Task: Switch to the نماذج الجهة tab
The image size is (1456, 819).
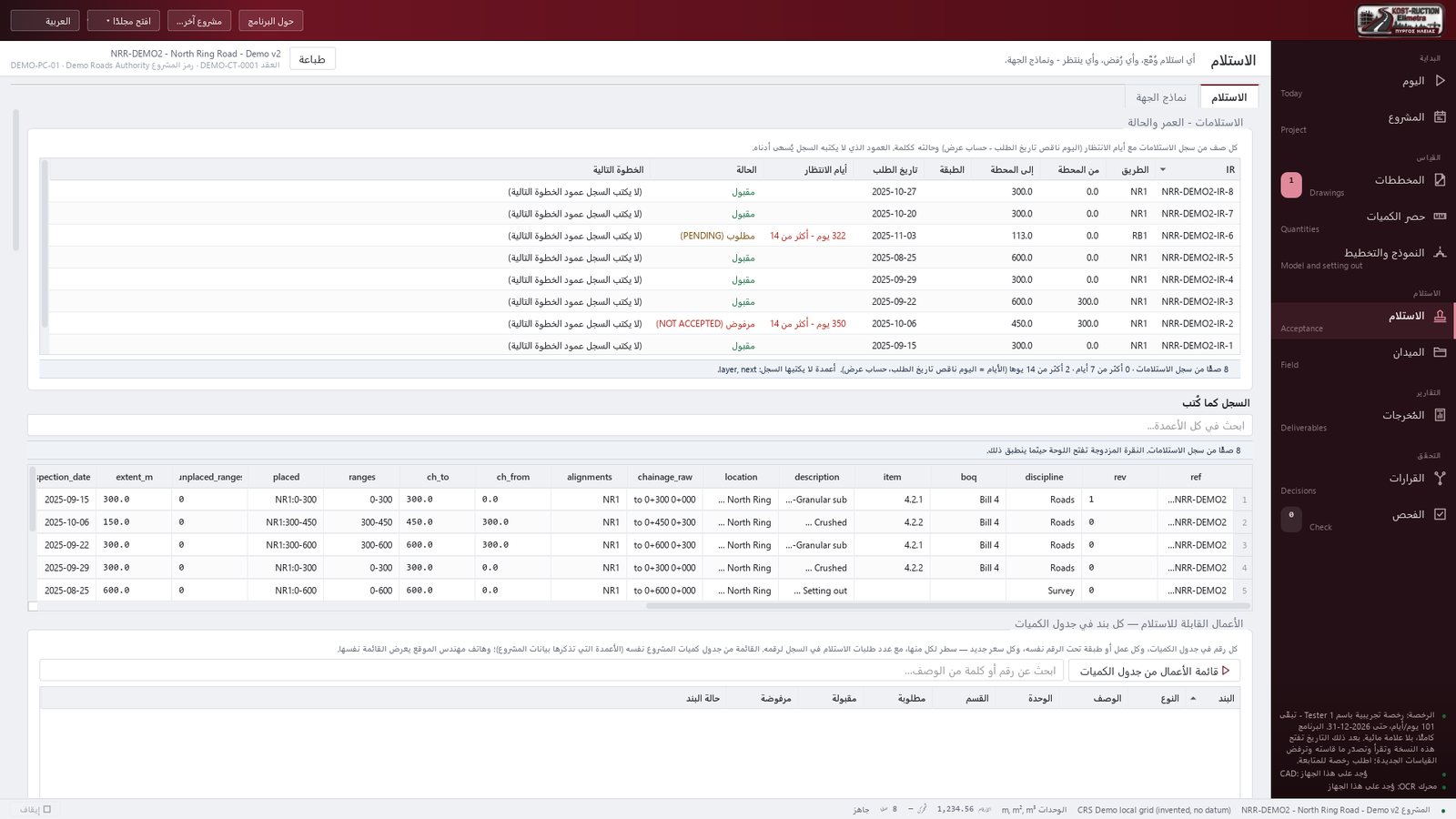Action: tap(1161, 97)
